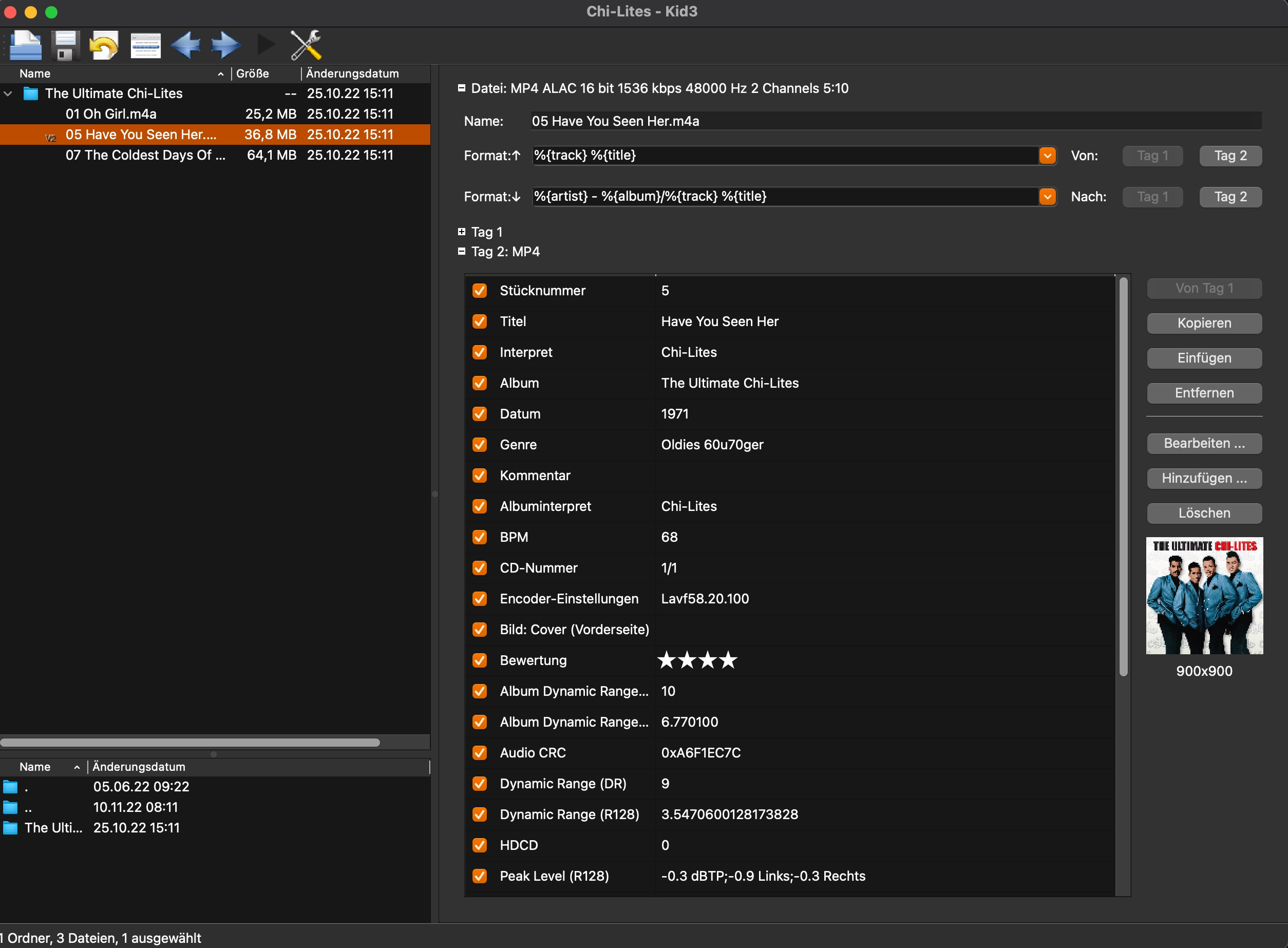This screenshot has height=948, width=1288.
Task: Click the Hinzufügen ... button
Action: [1204, 478]
